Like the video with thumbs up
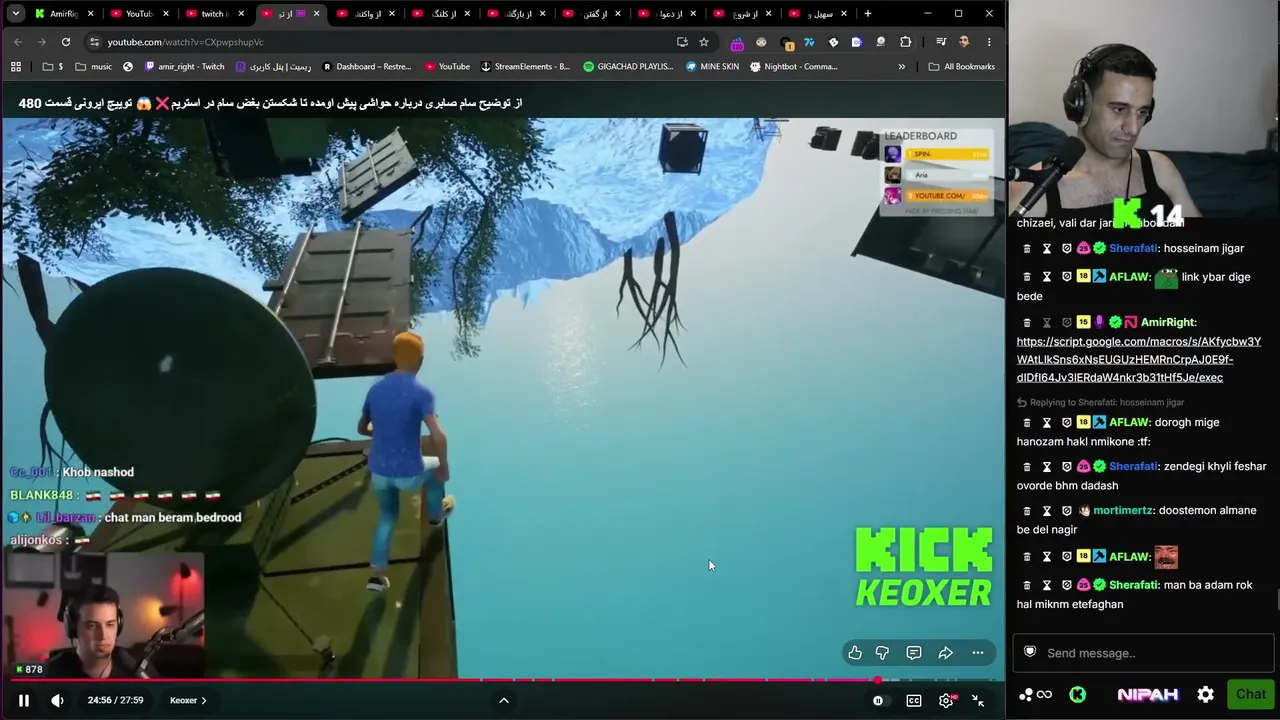The height and width of the screenshot is (720, 1280). click(855, 653)
